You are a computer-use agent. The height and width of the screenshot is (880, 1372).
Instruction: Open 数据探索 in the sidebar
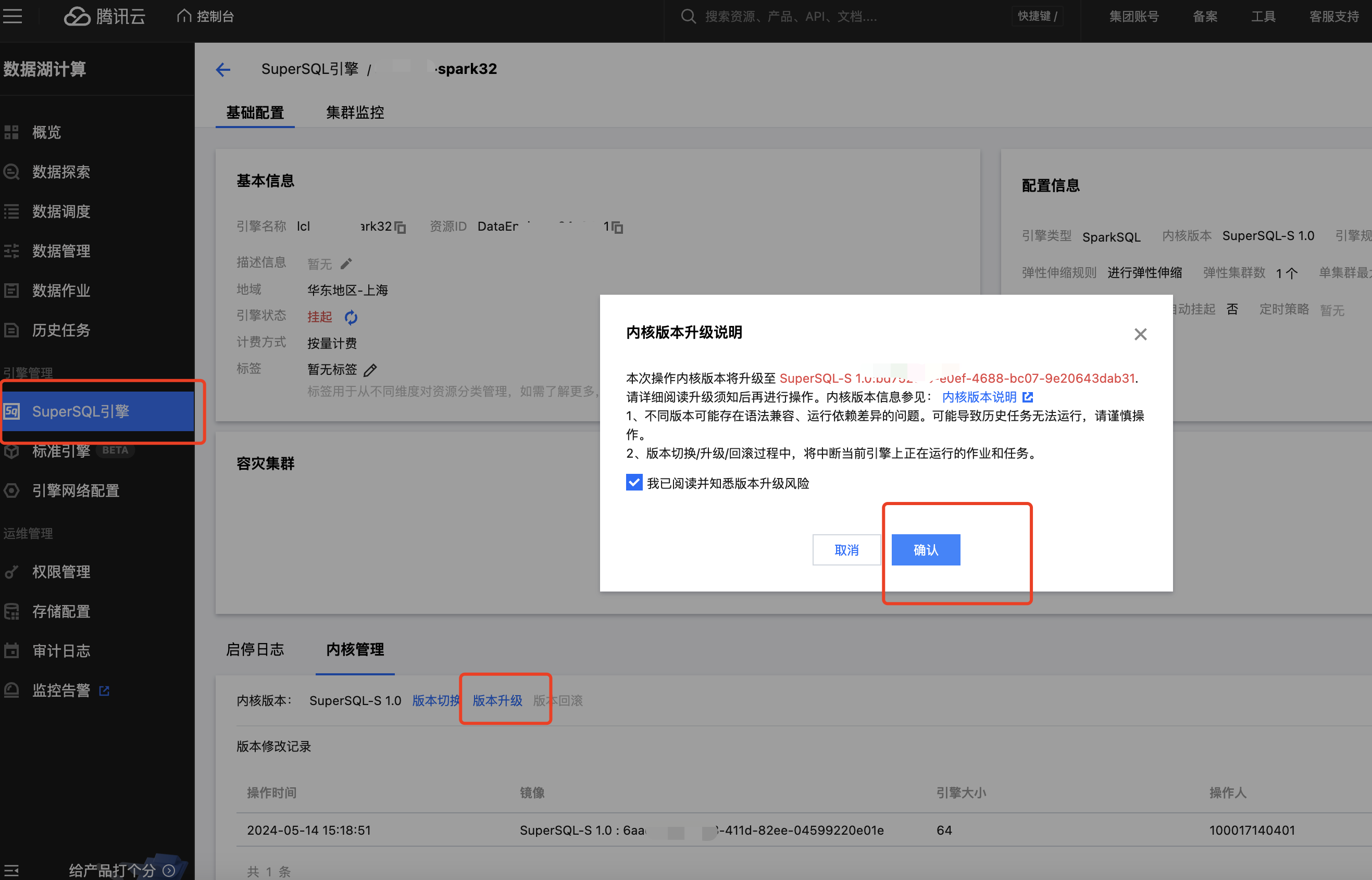pyautogui.click(x=61, y=172)
